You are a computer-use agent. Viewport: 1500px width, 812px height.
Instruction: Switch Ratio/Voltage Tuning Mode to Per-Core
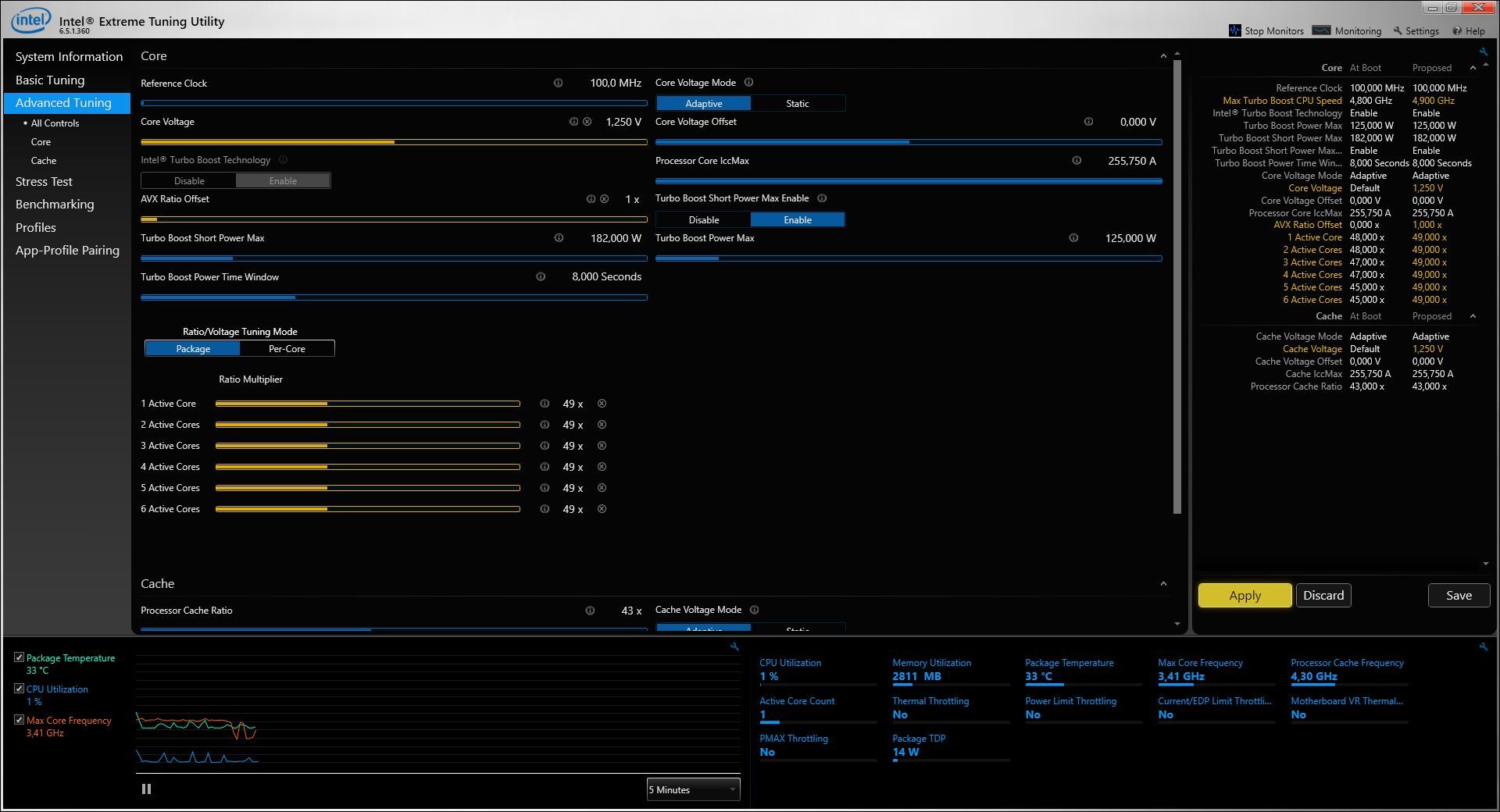(287, 348)
